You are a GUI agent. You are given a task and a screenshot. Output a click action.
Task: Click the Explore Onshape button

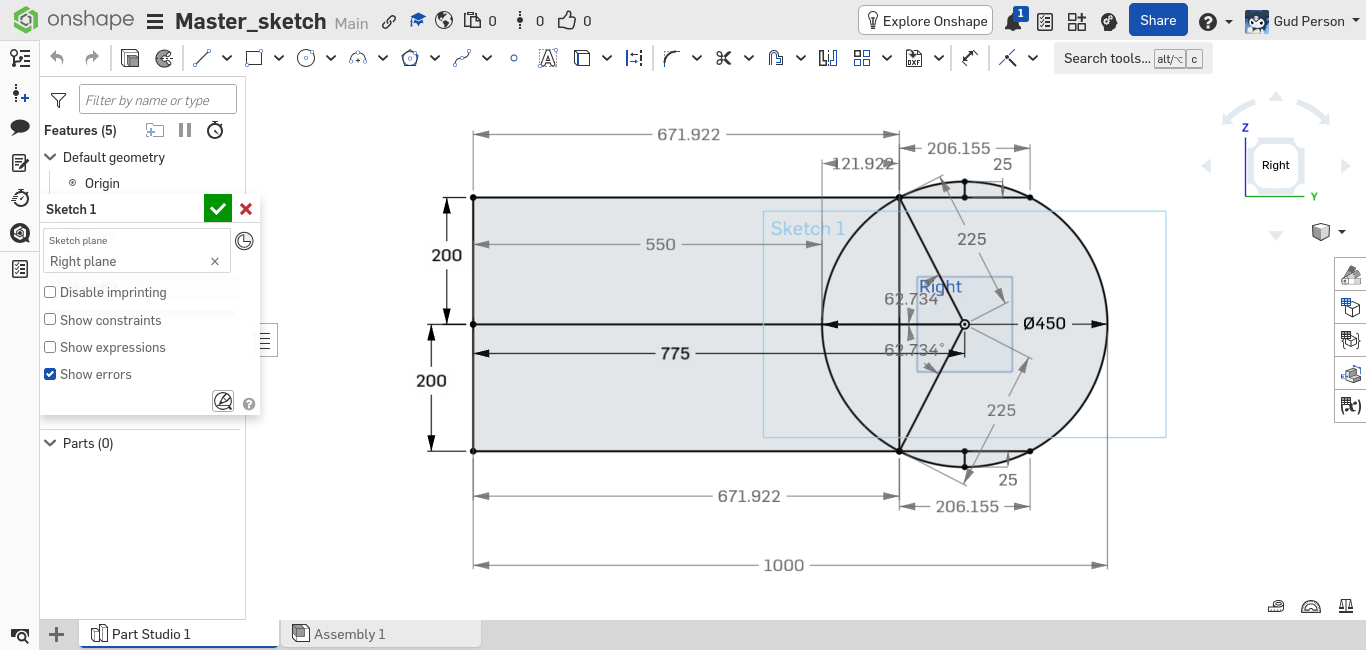tap(926, 21)
